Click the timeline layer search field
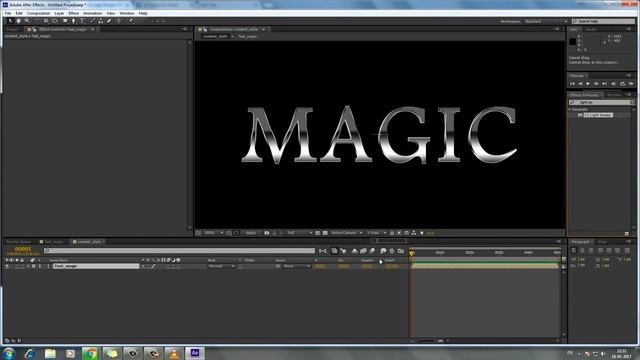640x360 pixels. click(x=179, y=251)
